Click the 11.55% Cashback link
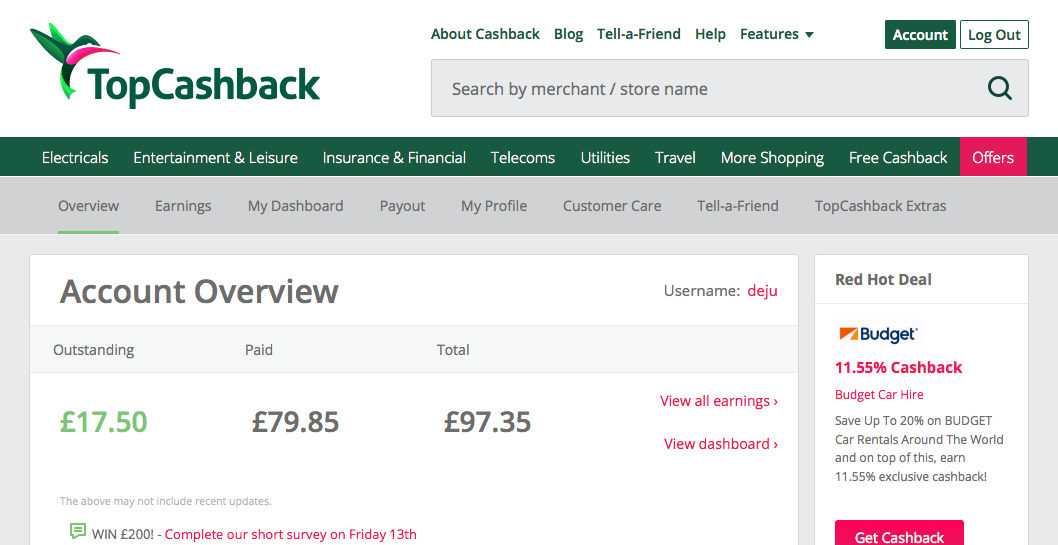 898,368
